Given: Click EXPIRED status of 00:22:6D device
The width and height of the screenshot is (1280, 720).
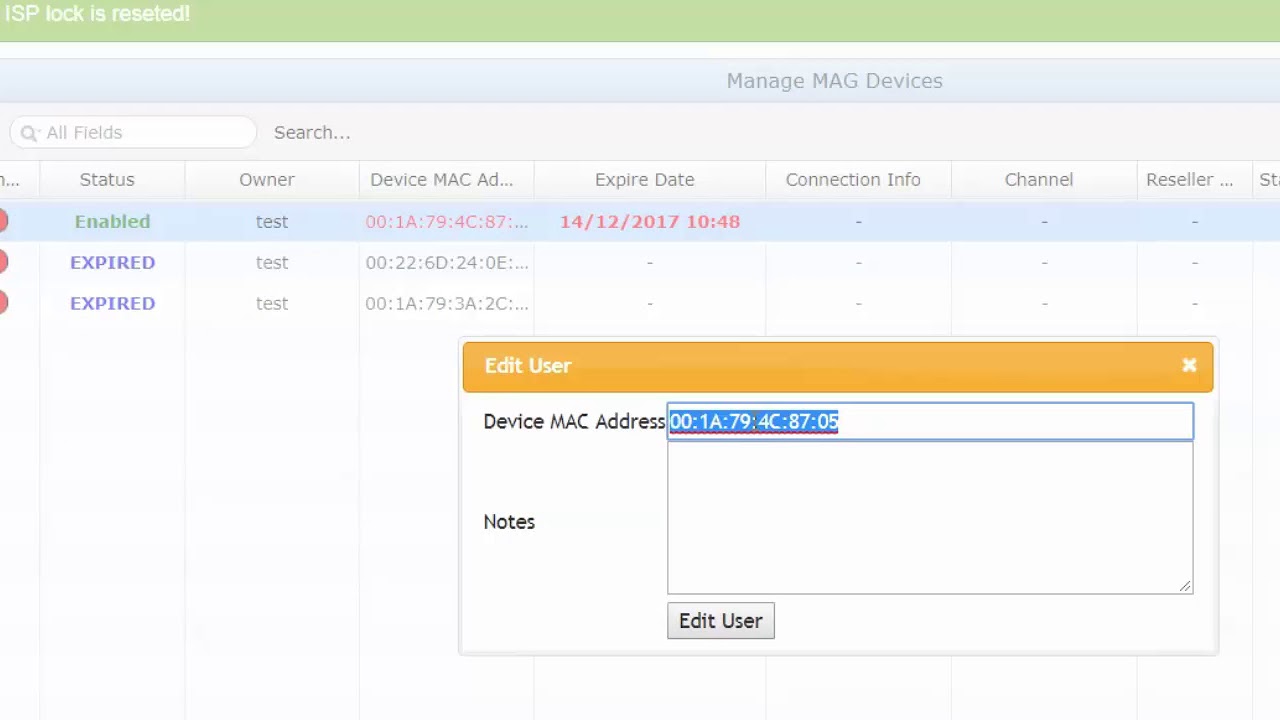Looking at the screenshot, I should [112, 262].
